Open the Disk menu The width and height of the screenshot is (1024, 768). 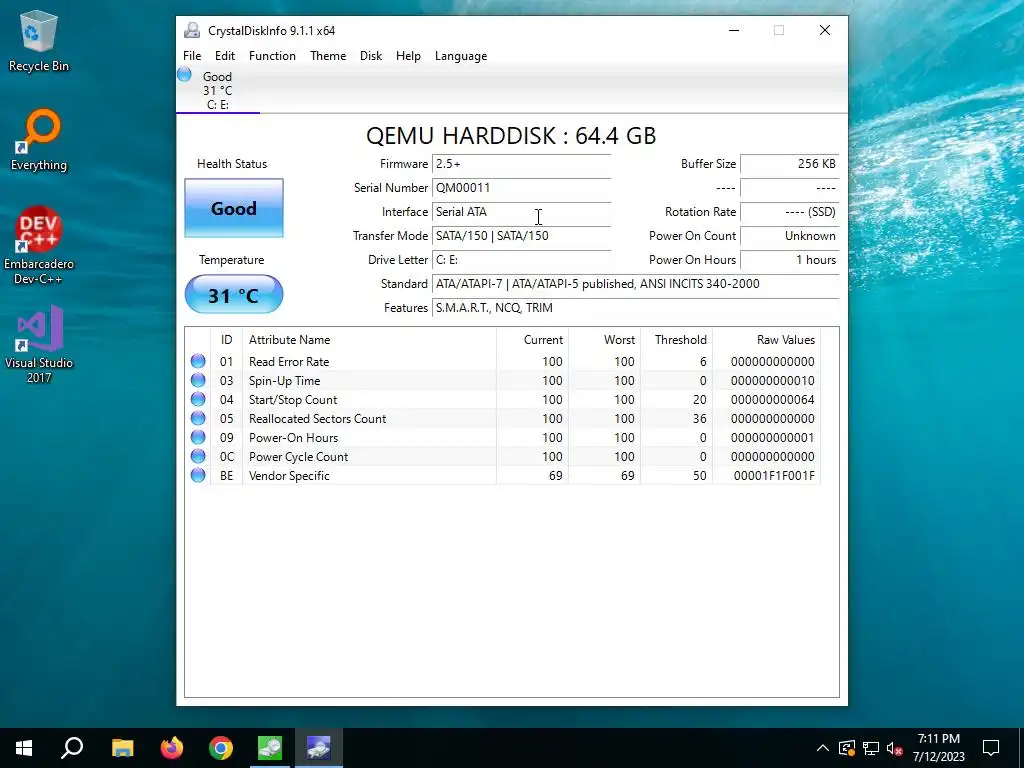pyautogui.click(x=371, y=56)
